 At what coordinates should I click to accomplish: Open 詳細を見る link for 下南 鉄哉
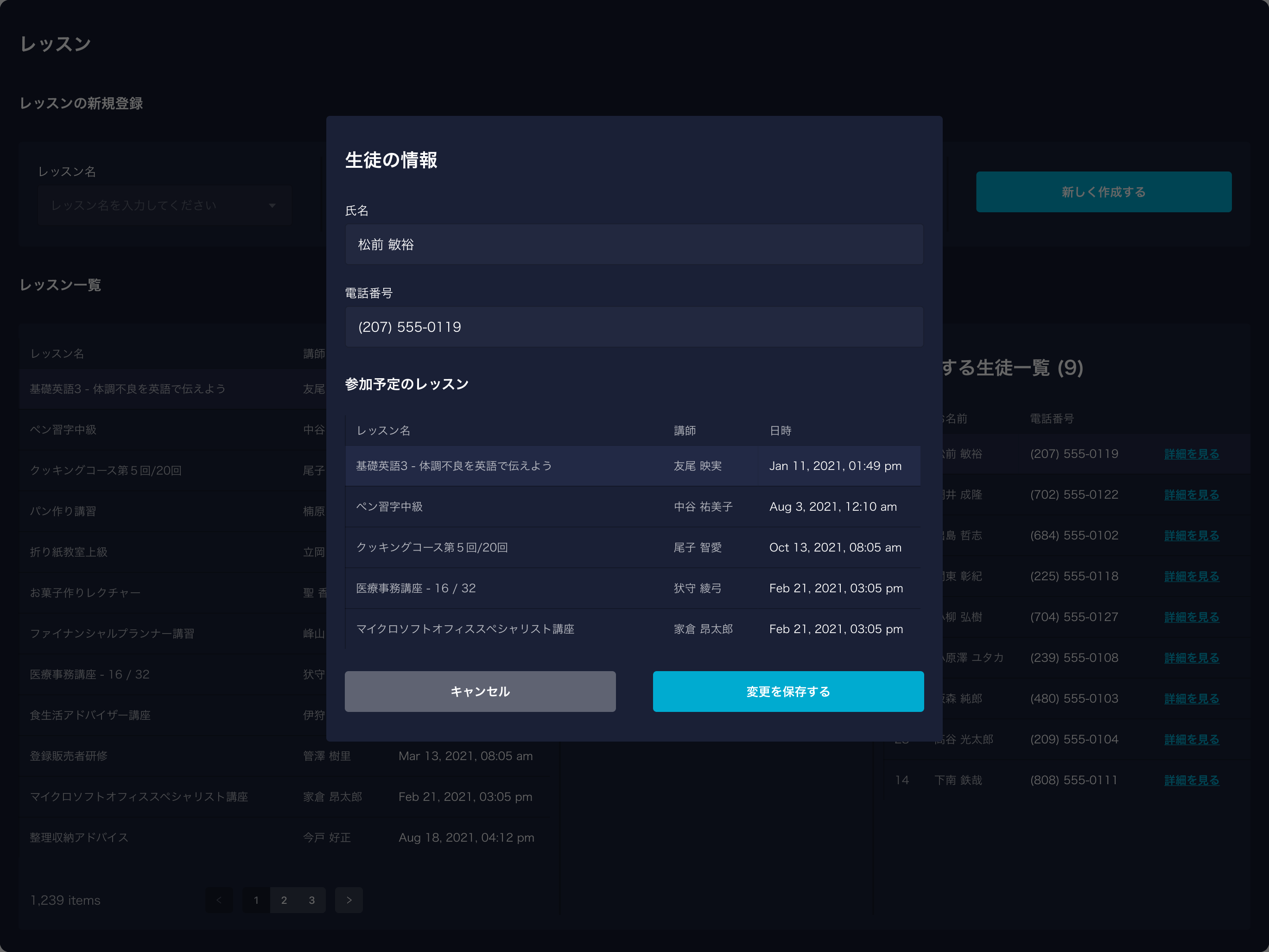pyautogui.click(x=1191, y=780)
